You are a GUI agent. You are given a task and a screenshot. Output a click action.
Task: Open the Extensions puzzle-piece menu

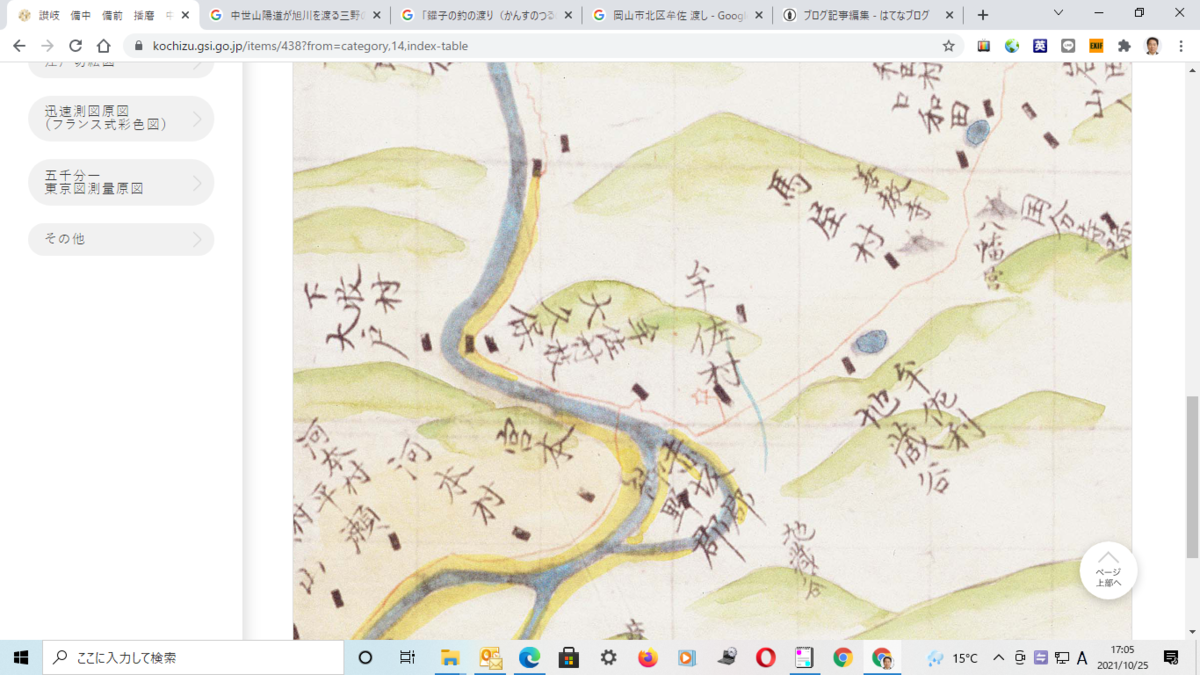tap(1124, 46)
